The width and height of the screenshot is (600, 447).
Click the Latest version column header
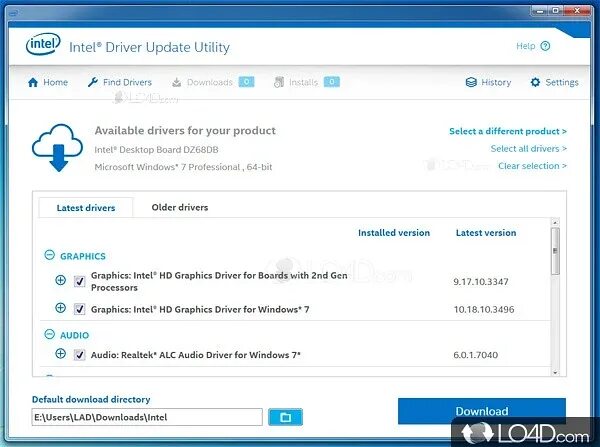point(486,233)
